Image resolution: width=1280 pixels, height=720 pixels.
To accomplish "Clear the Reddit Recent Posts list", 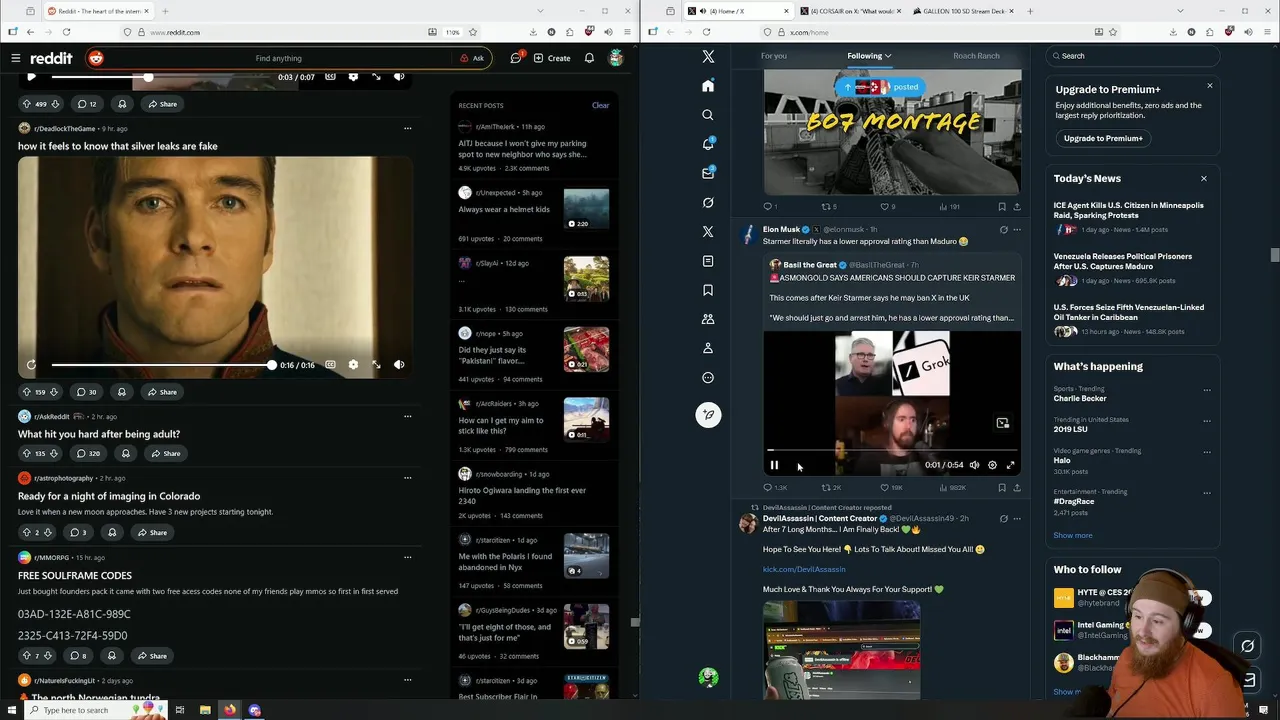I will click(x=600, y=105).
